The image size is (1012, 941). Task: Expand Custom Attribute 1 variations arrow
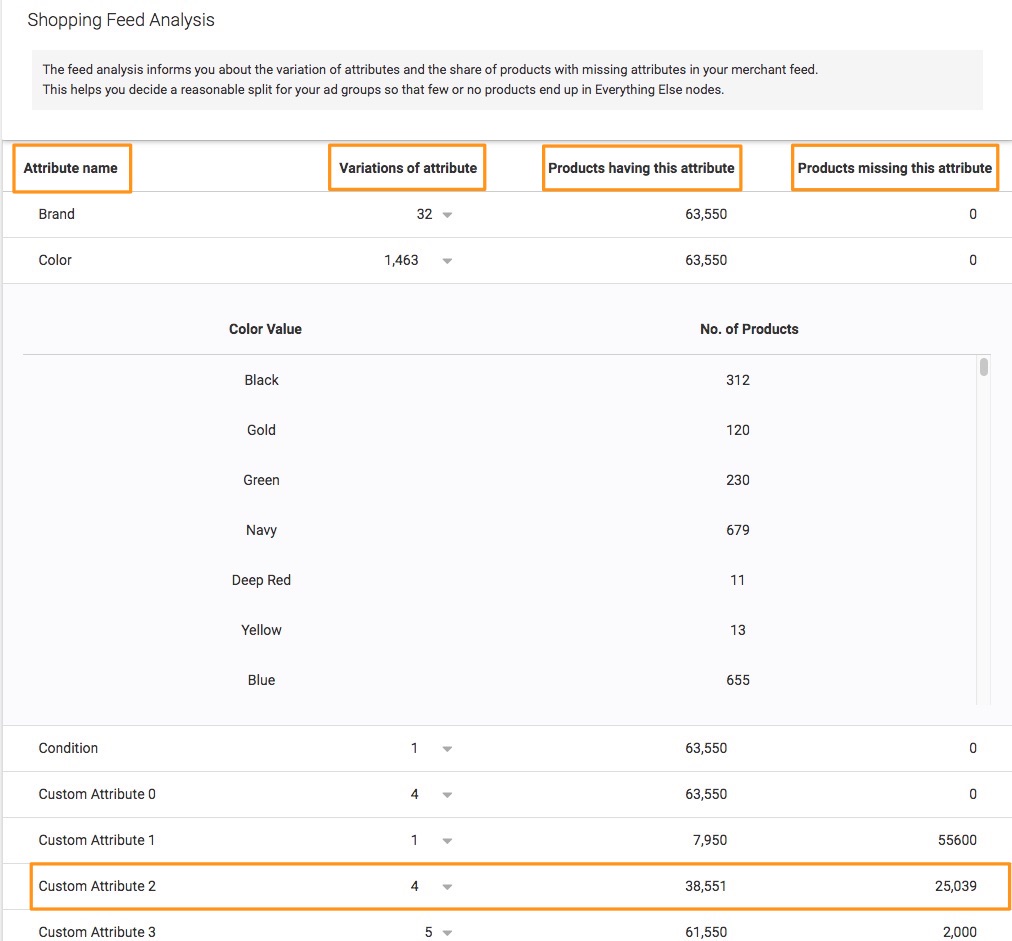tap(447, 841)
